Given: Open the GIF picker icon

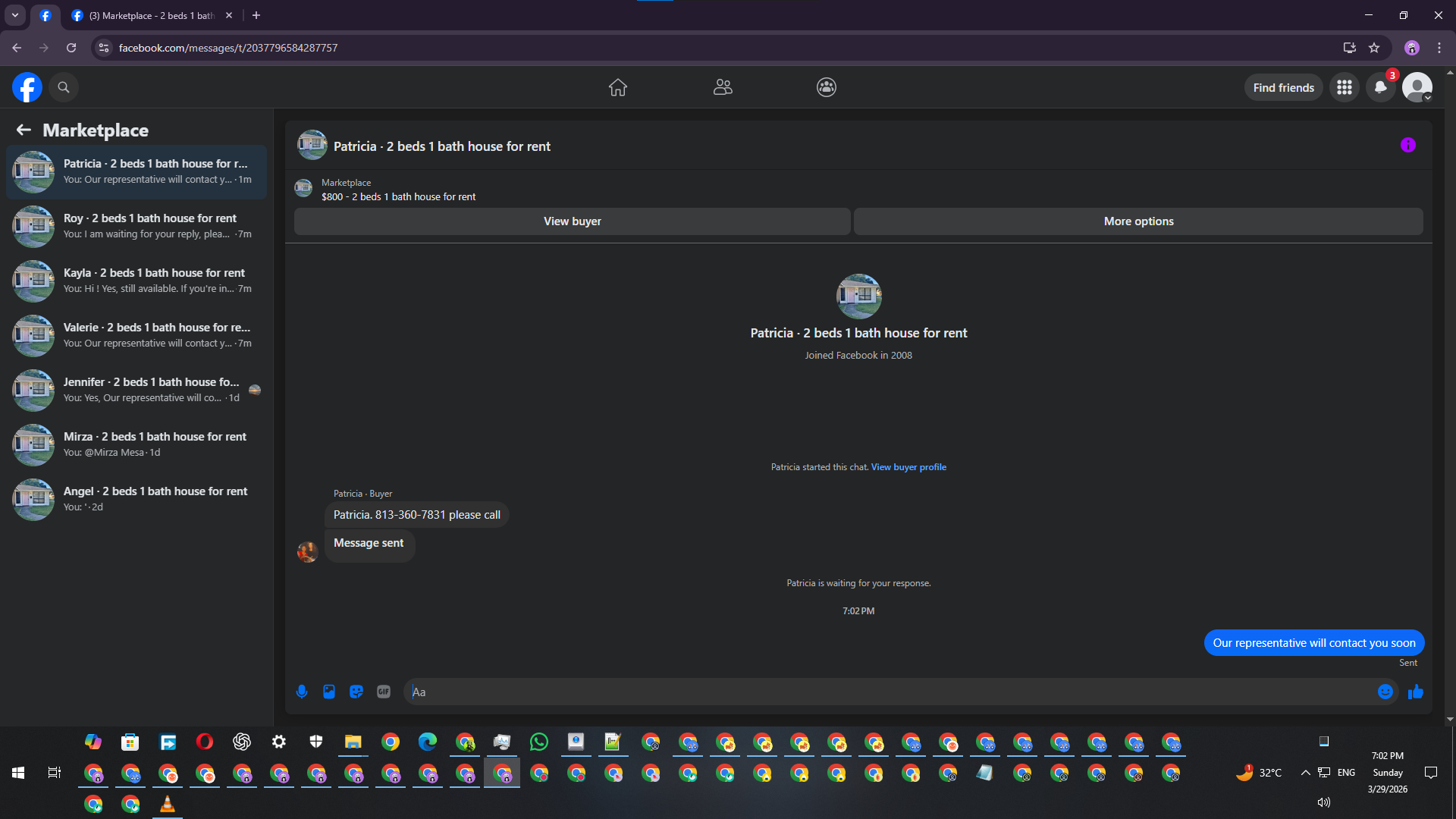Looking at the screenshot, I should 384,692.
